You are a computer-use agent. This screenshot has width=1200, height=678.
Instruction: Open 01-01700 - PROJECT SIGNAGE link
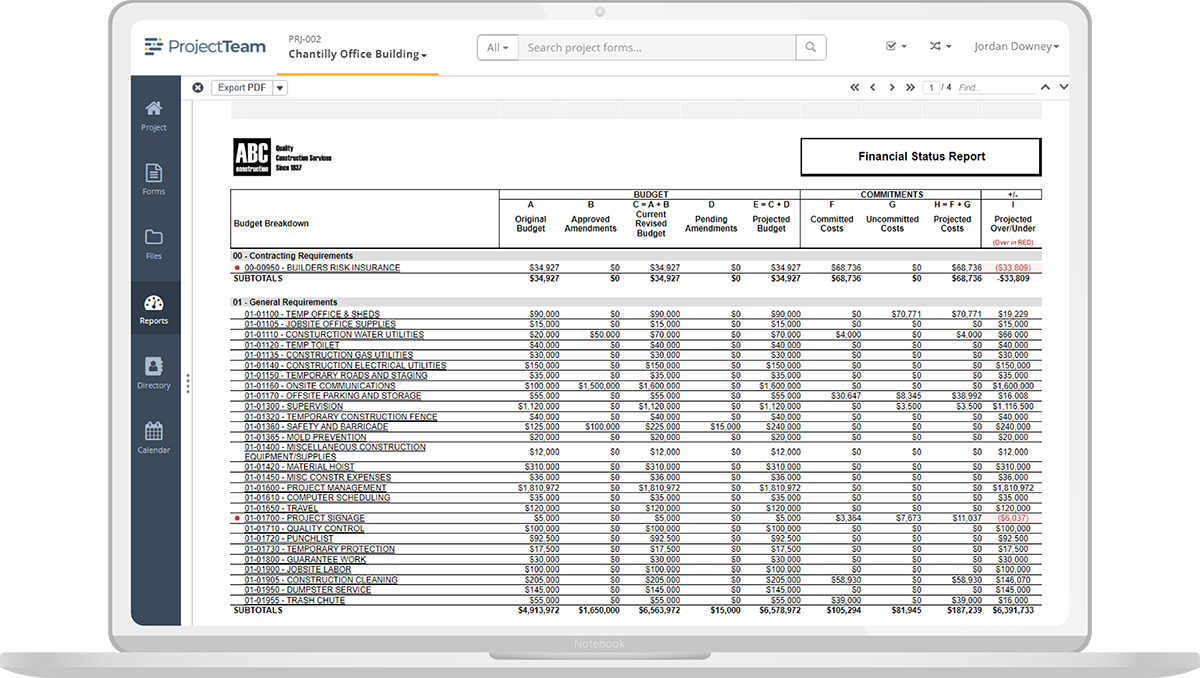[304, 518]
